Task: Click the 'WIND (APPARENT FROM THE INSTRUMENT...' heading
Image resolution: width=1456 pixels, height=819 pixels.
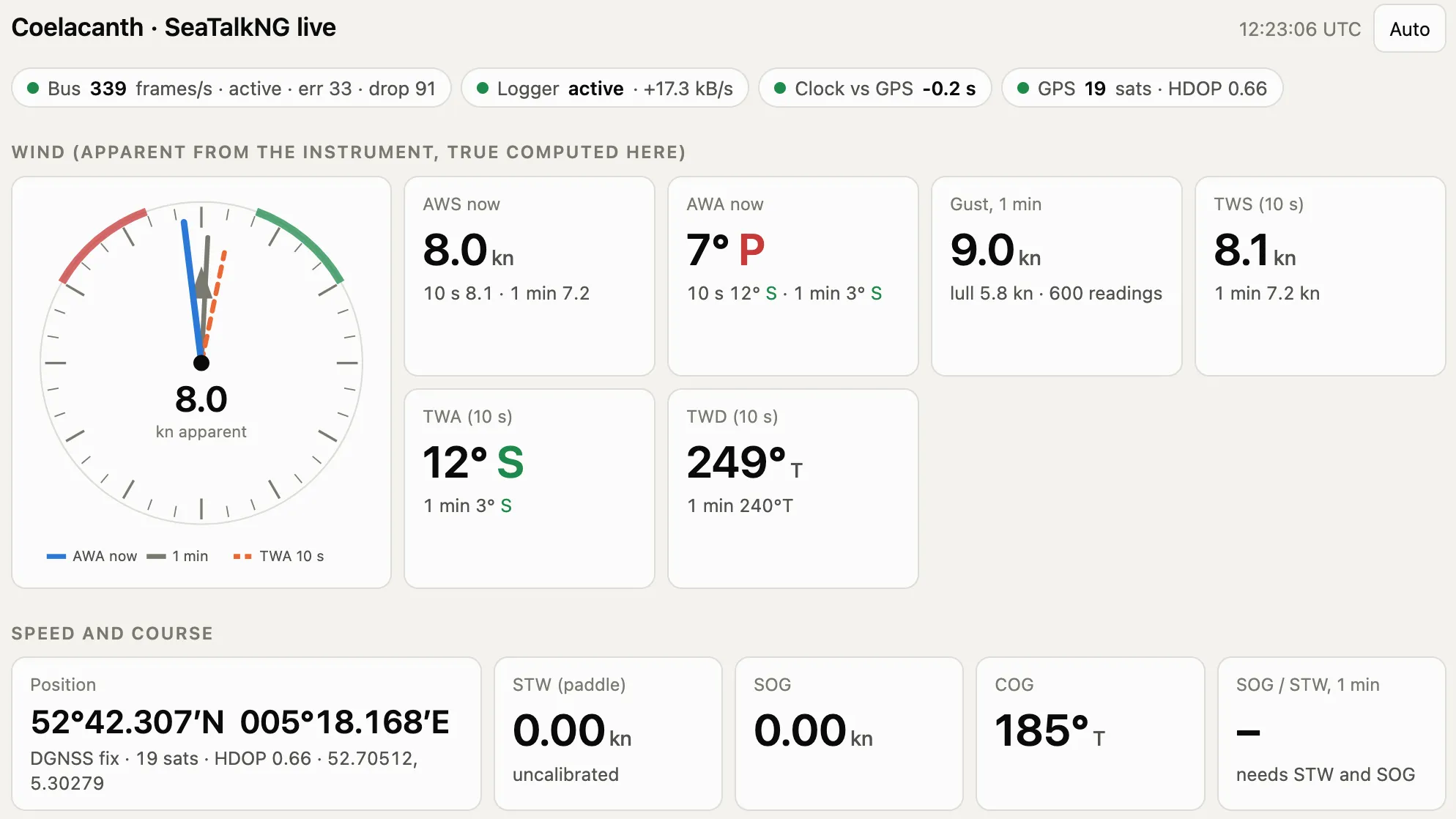Action: click(349, 152)
